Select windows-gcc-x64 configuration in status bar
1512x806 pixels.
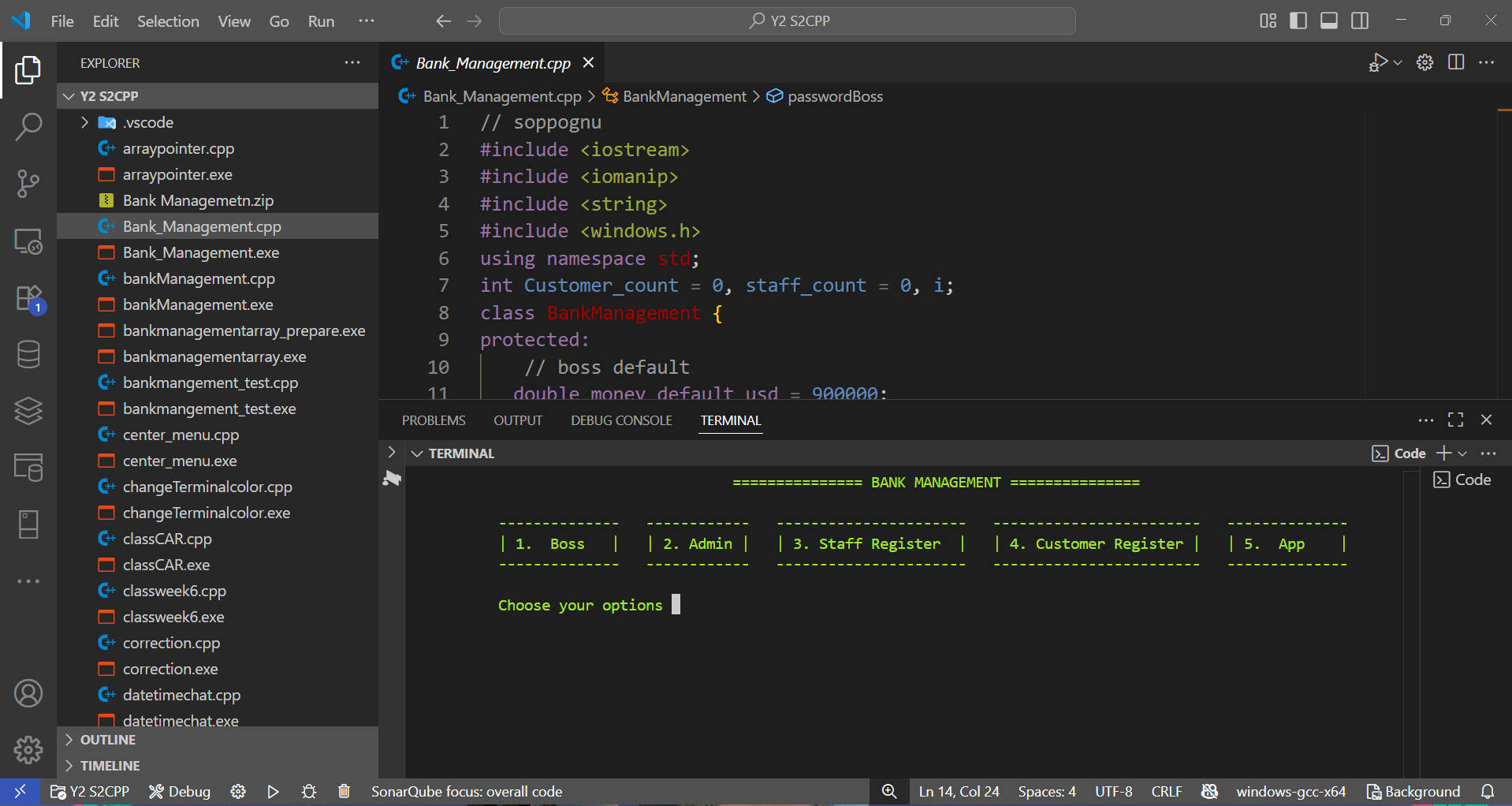(x=1290, y=791)
